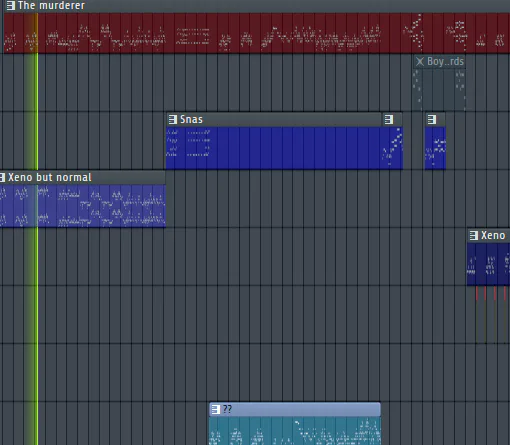Click the red notes area of The murderer

point(257,33)
